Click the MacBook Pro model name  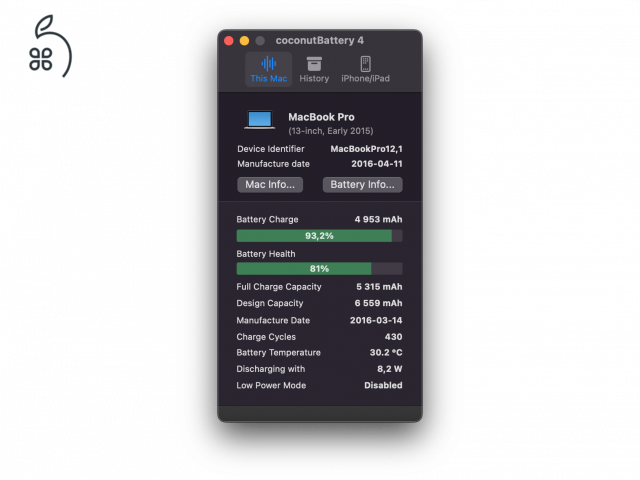[x=321, y=117]
